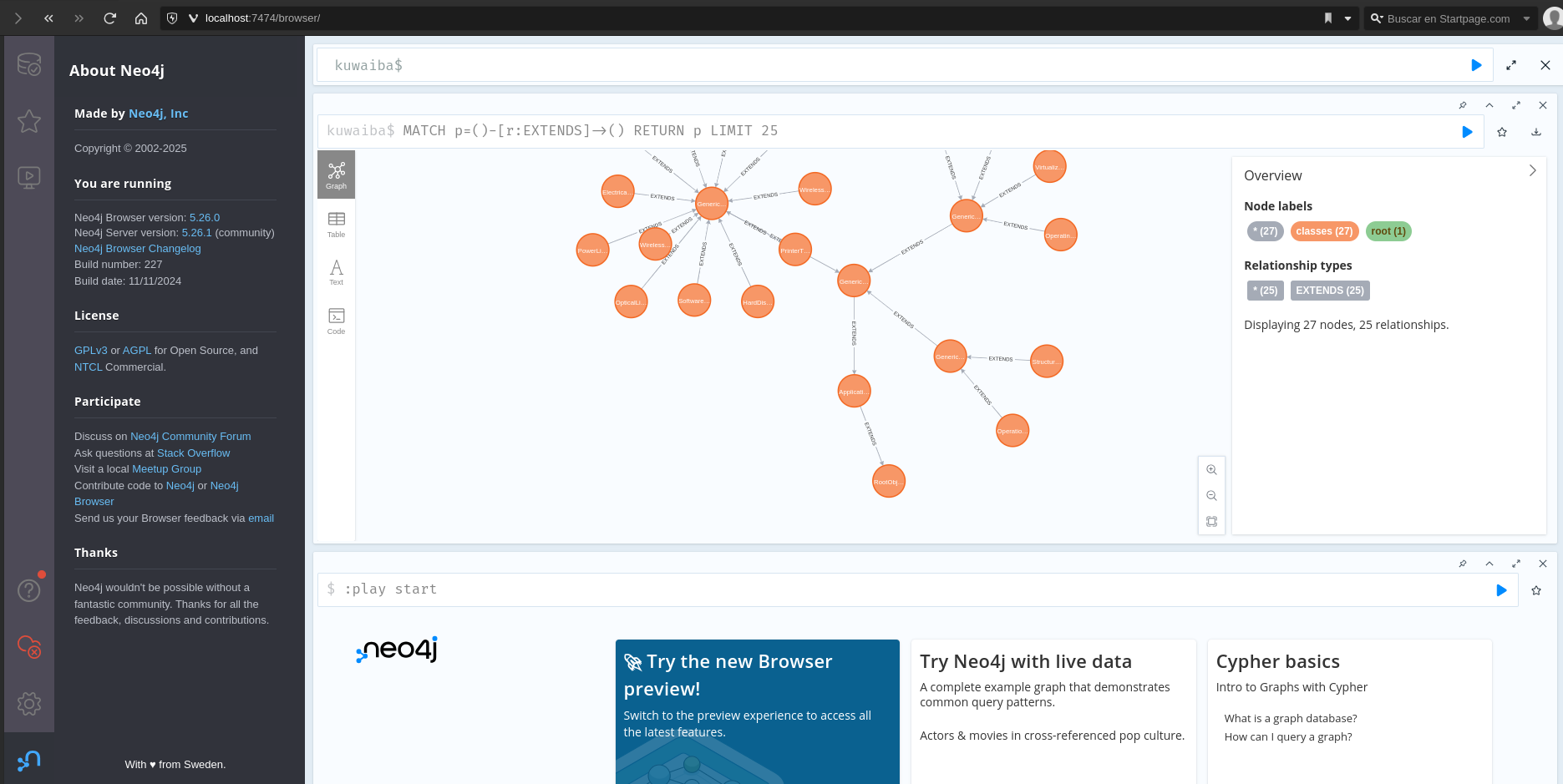Open the browser search engine dropdown
This screenshot has width=1563, height=784.
point(1526,18)
